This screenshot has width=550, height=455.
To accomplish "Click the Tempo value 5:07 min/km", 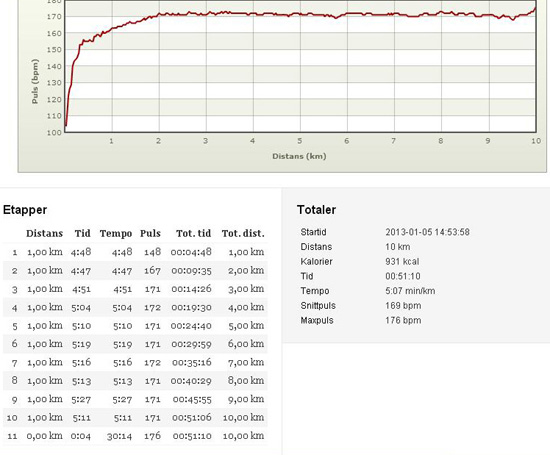I will (x=410, y=291).
